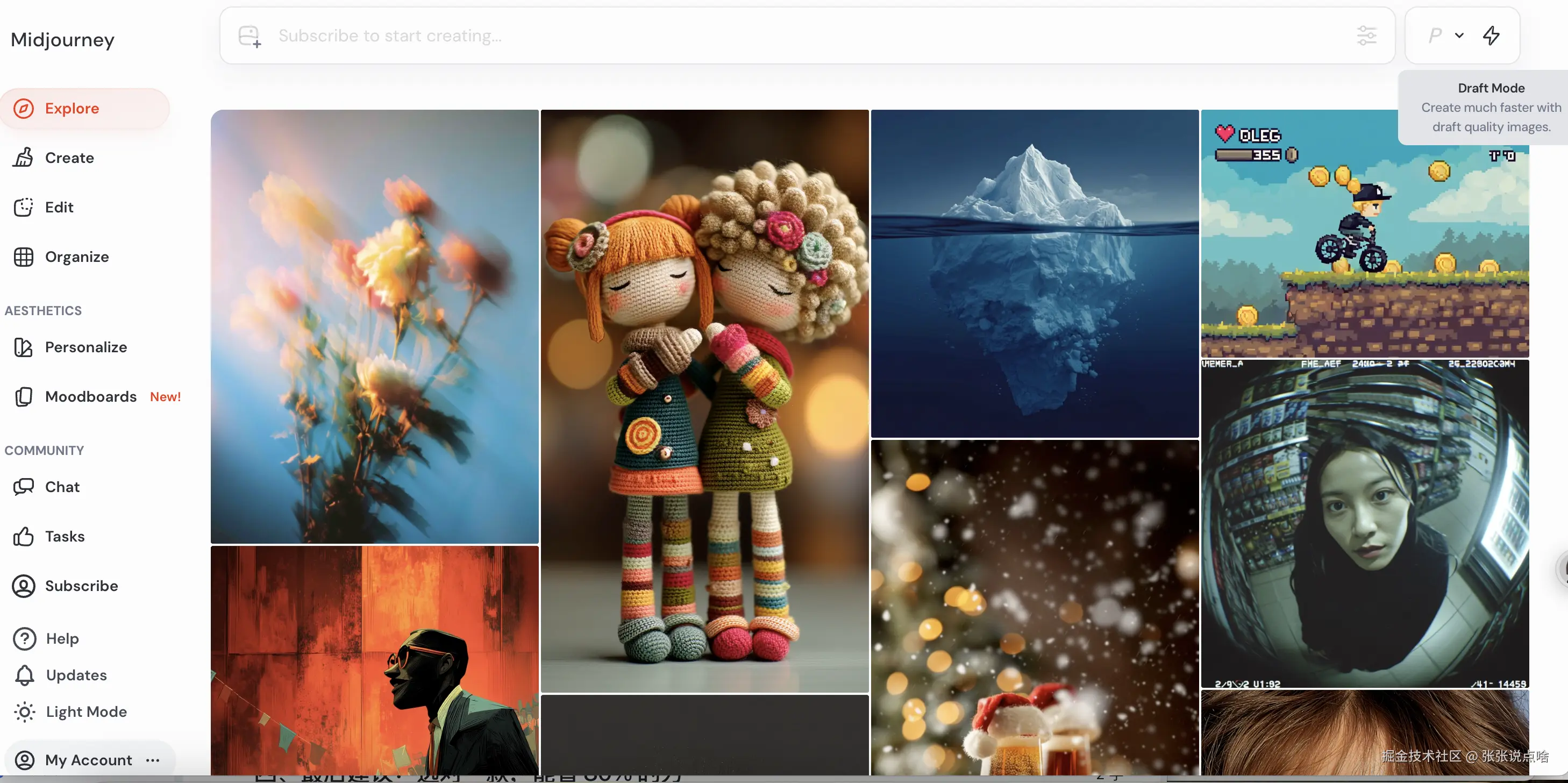Expand the personalization P dropdown chevron
This screenshot has width=1568, height=783.
pos(1459,35)
